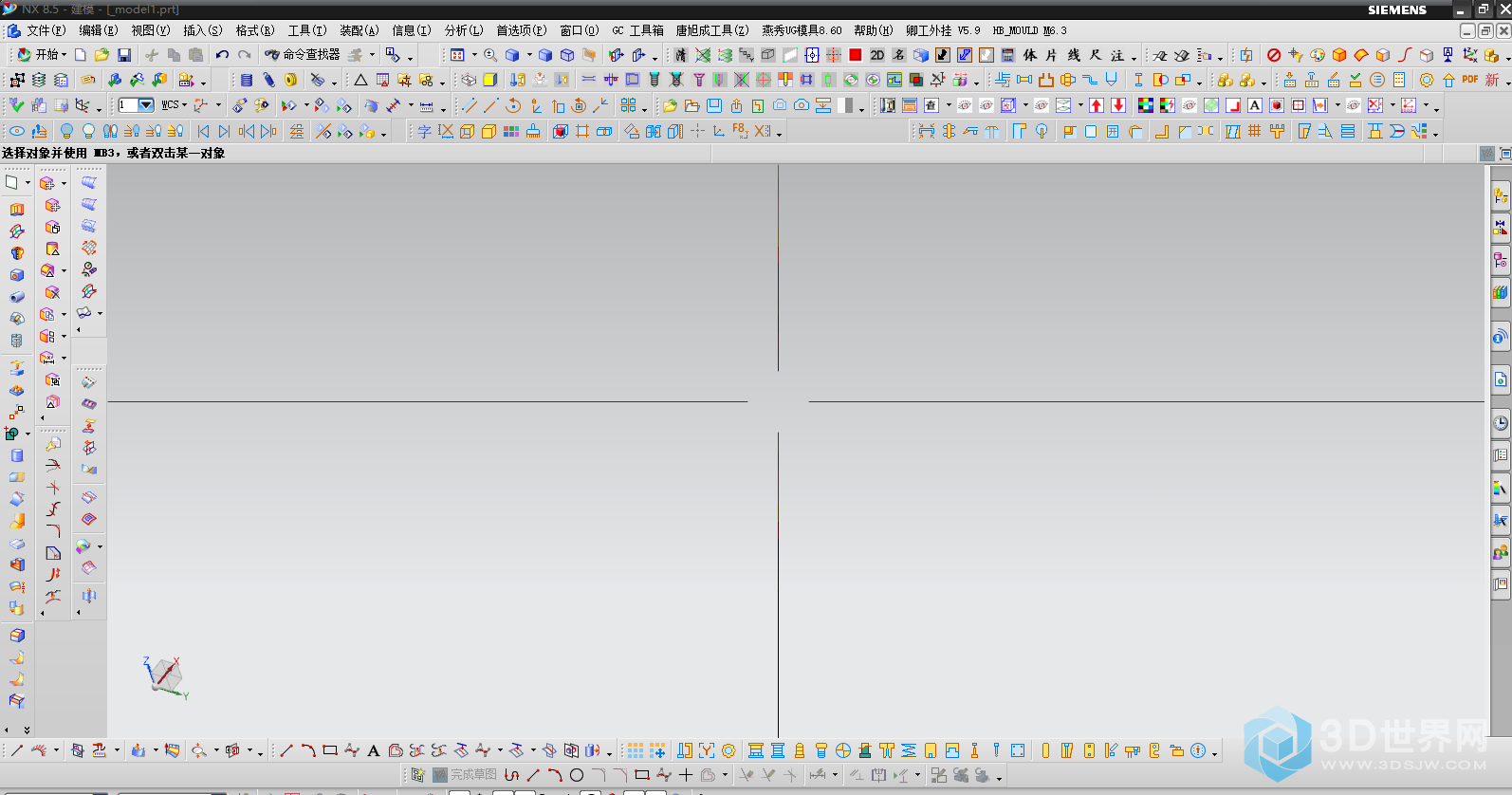1512x795 pixels.
Task: Toggle the eye visibility icon in the fourth toolbar row
Action: (17, 131)
